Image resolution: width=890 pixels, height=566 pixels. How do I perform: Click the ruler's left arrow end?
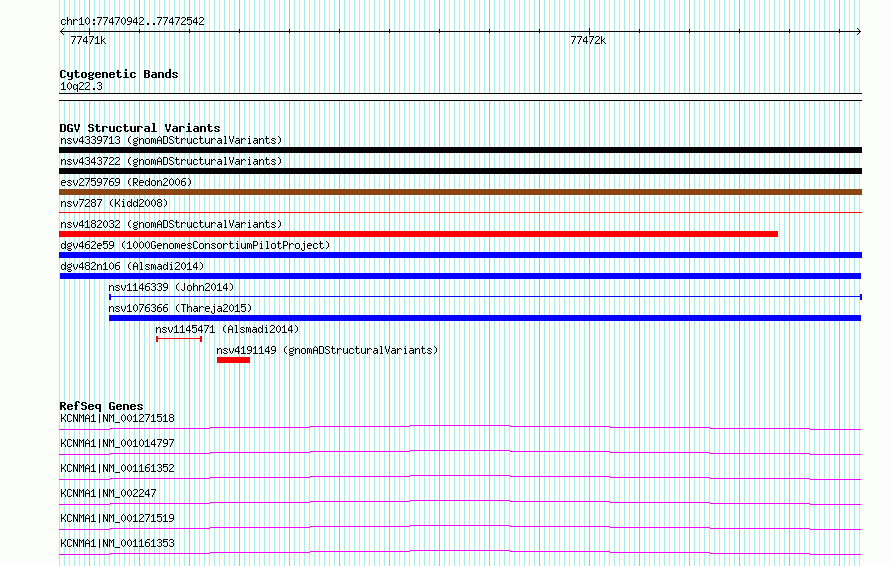(62, 31)
